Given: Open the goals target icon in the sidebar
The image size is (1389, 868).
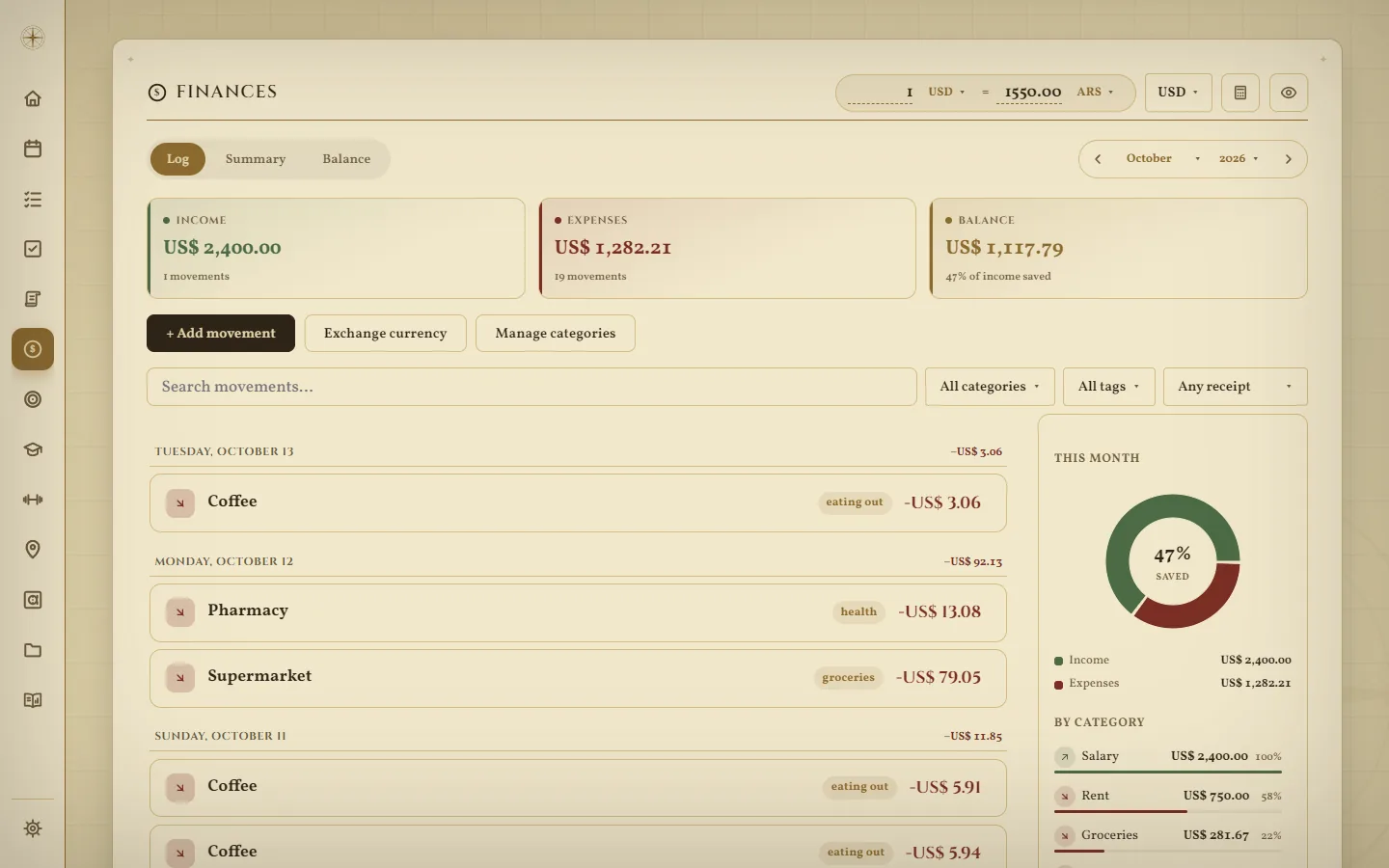Looking at the screenshot, I should tap(33, 399).
